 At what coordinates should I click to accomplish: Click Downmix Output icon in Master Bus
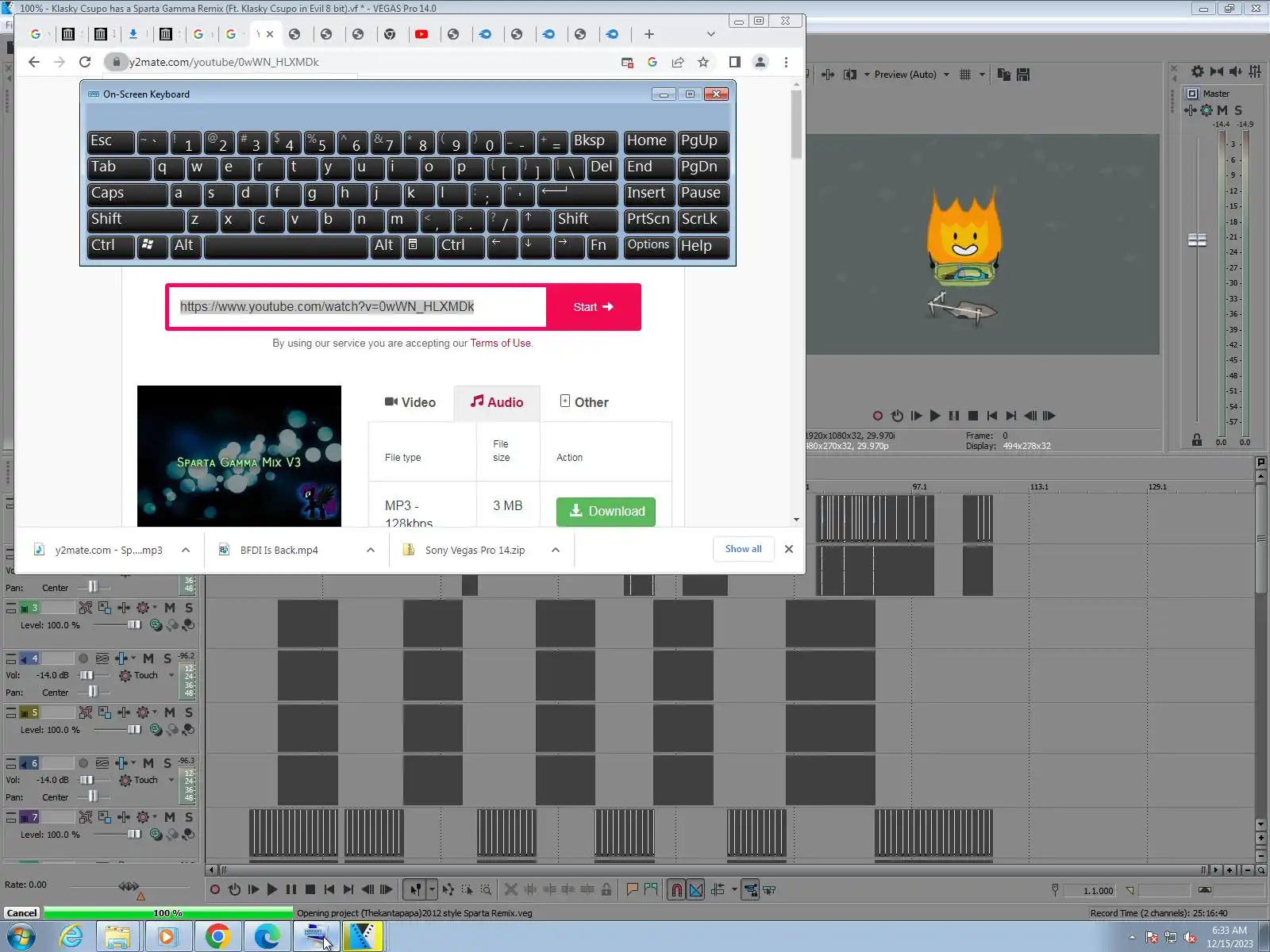click(x=1217, y=71)
